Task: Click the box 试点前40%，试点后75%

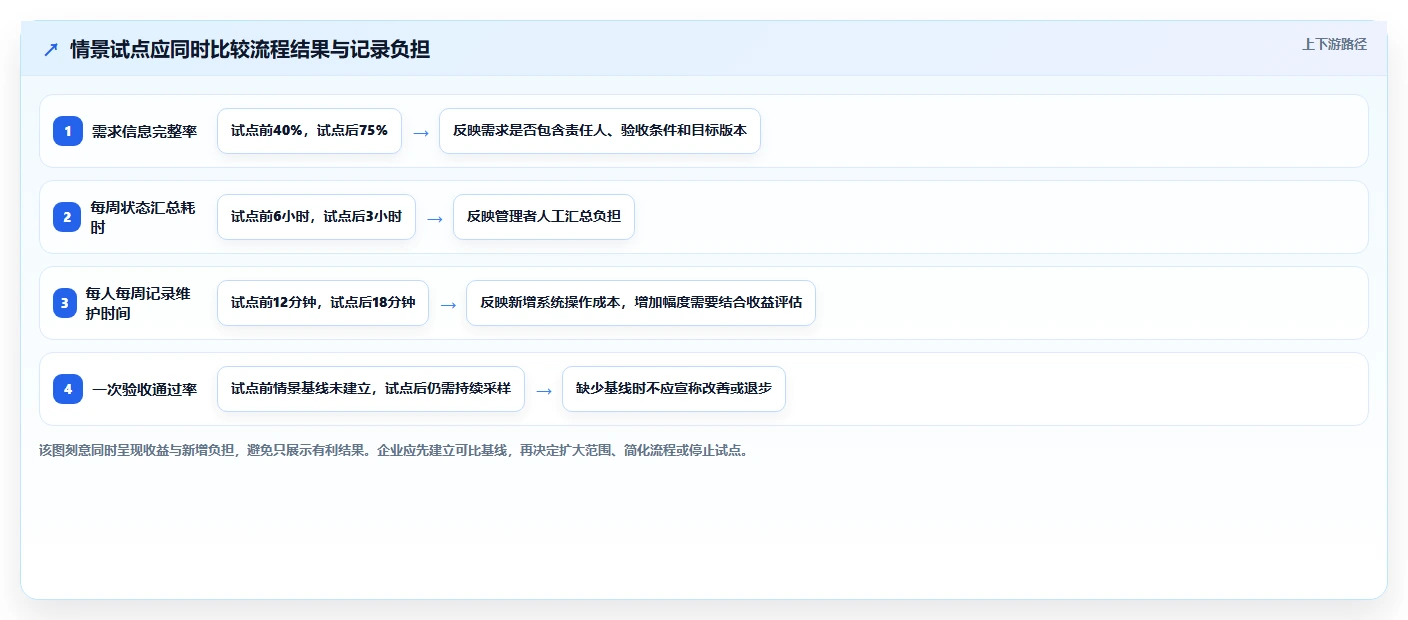Action: [309, 131]
